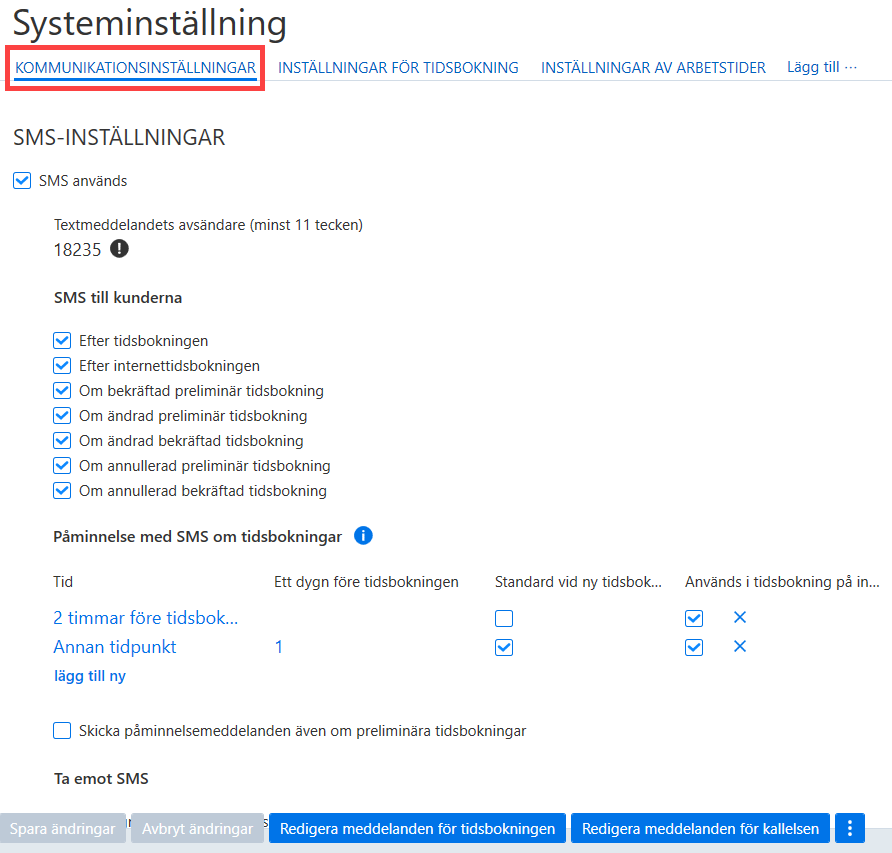Click the value 1 in Annan tidpunkt row

coord(279,647)
